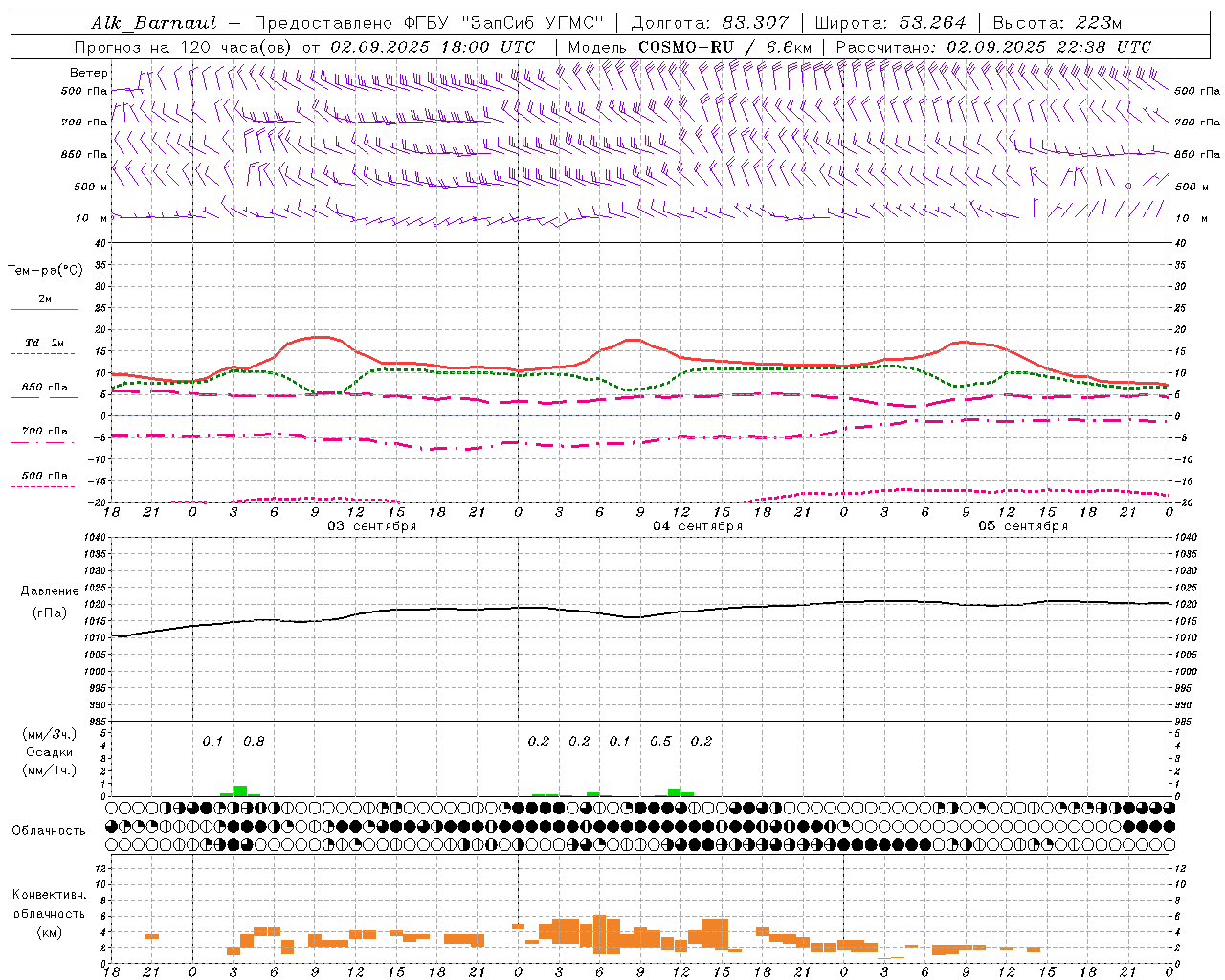Click the '10 м' wind level label on right axis
This screenshot has width=1225, height=980.
[1191, 218]
